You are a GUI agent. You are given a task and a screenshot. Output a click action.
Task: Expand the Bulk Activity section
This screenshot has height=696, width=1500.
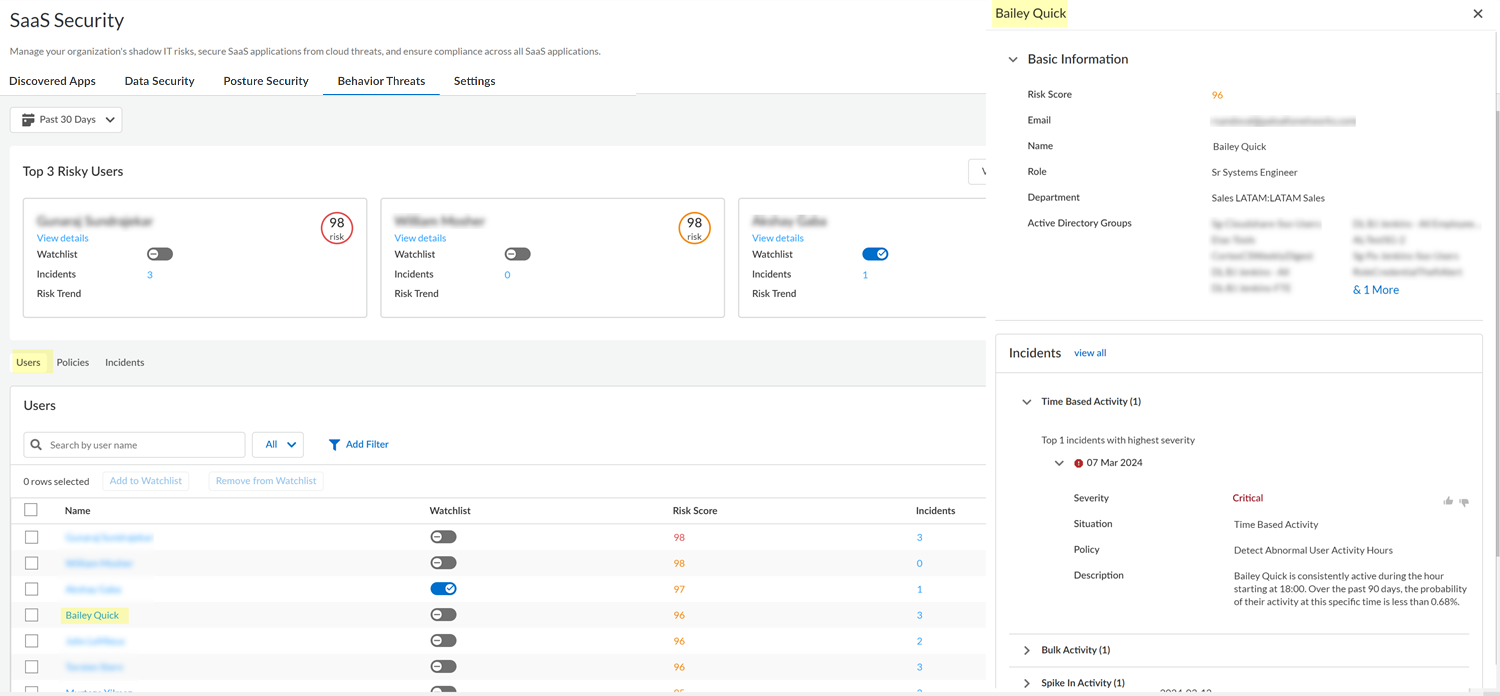tap(1027, 650)
